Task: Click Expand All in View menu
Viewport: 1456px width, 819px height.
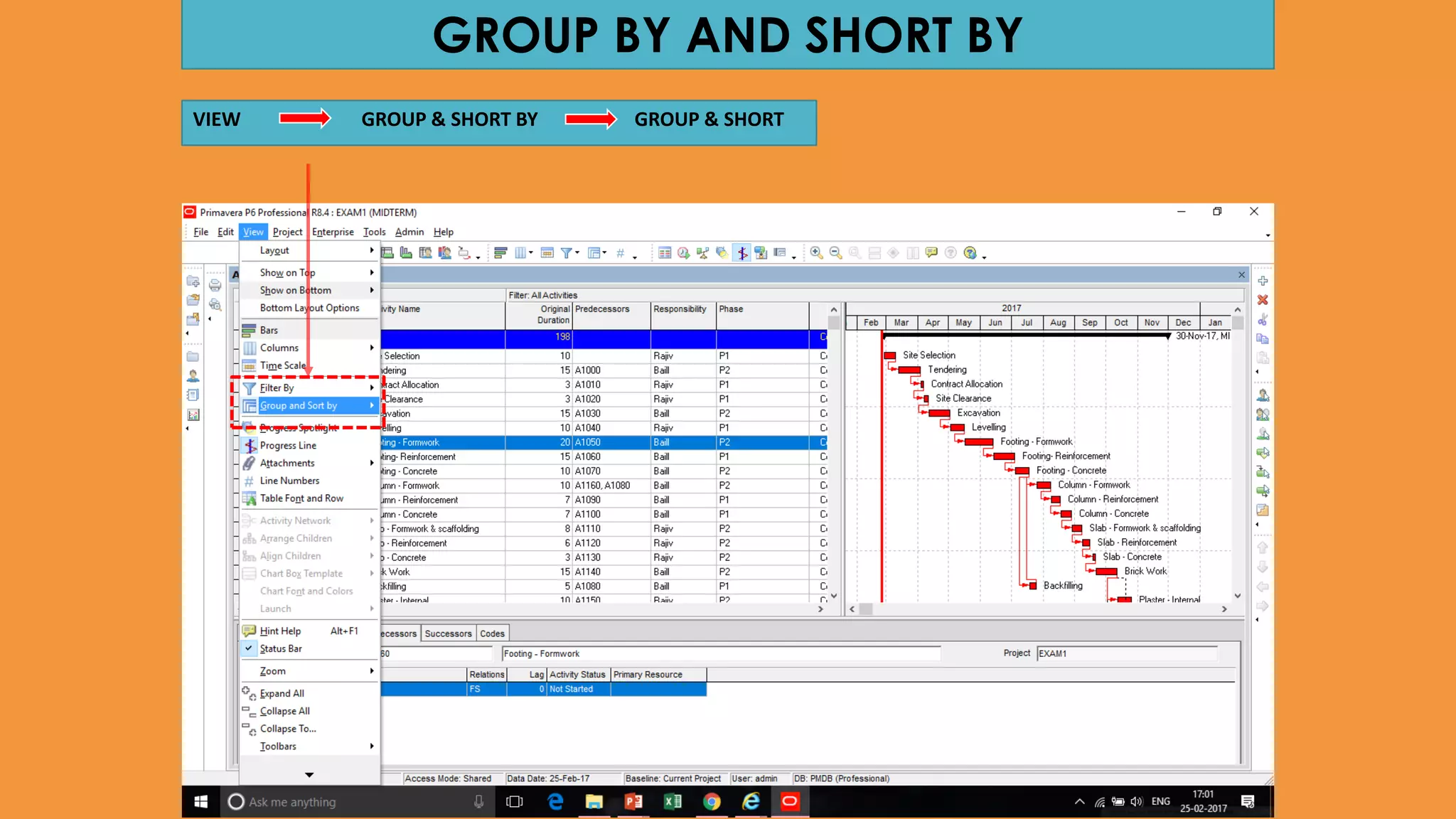Action: coord(282,693)
